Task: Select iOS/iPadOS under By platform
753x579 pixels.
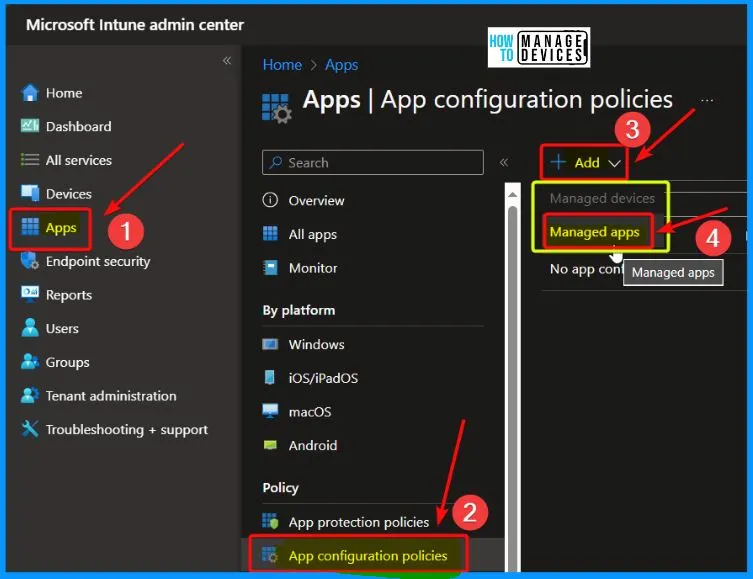Action: 323,378
